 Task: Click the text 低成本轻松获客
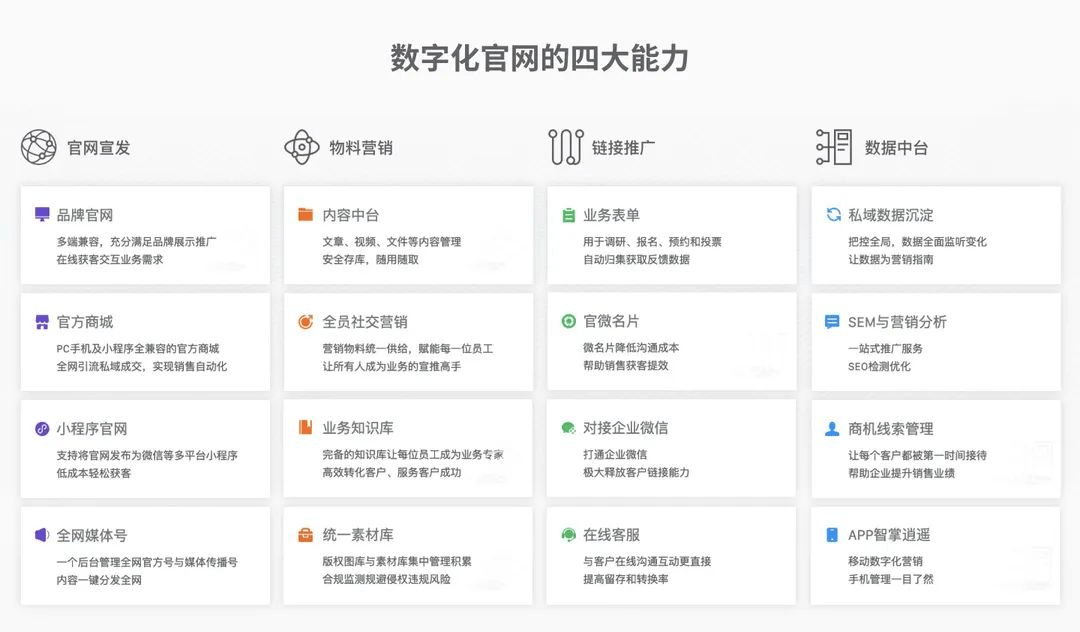point(94,473)
